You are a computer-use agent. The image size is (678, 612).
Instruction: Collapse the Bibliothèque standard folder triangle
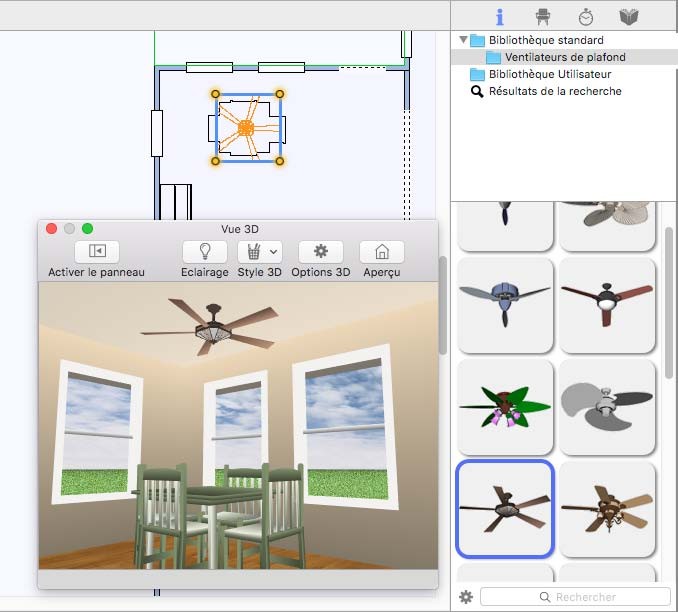[x=463, y=40]
